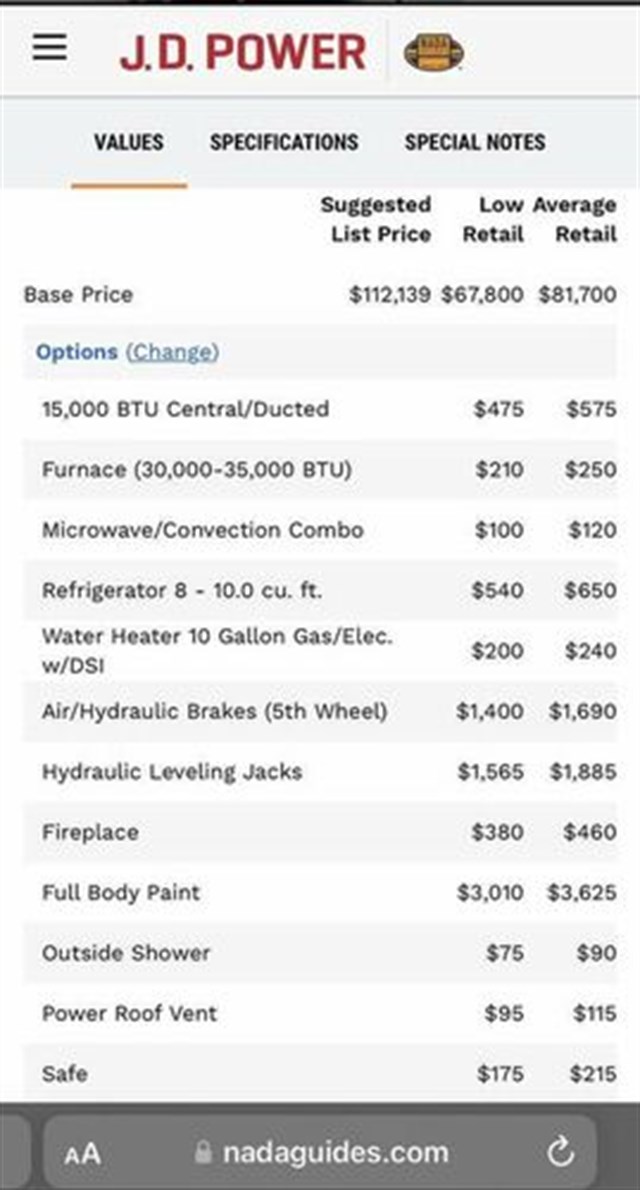Open the hamburger menu

(x=50, y=49)
